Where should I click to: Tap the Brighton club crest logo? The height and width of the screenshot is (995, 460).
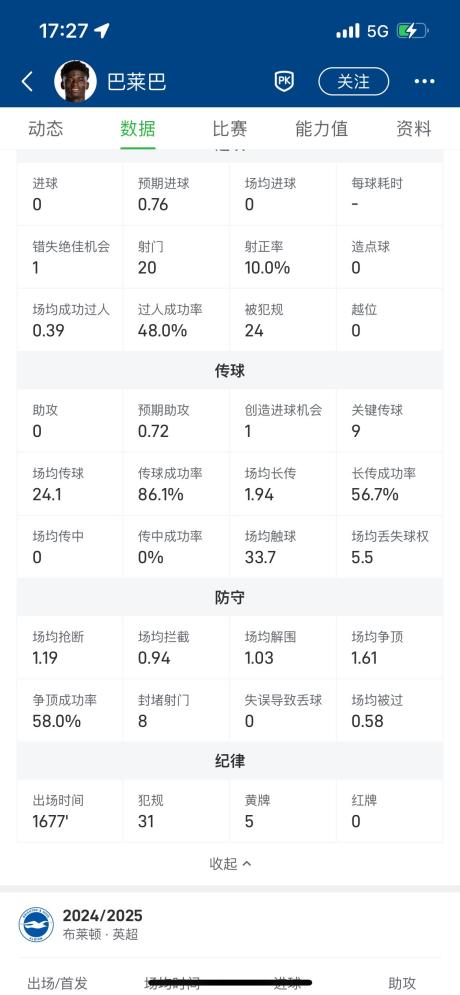click(36, 925)
